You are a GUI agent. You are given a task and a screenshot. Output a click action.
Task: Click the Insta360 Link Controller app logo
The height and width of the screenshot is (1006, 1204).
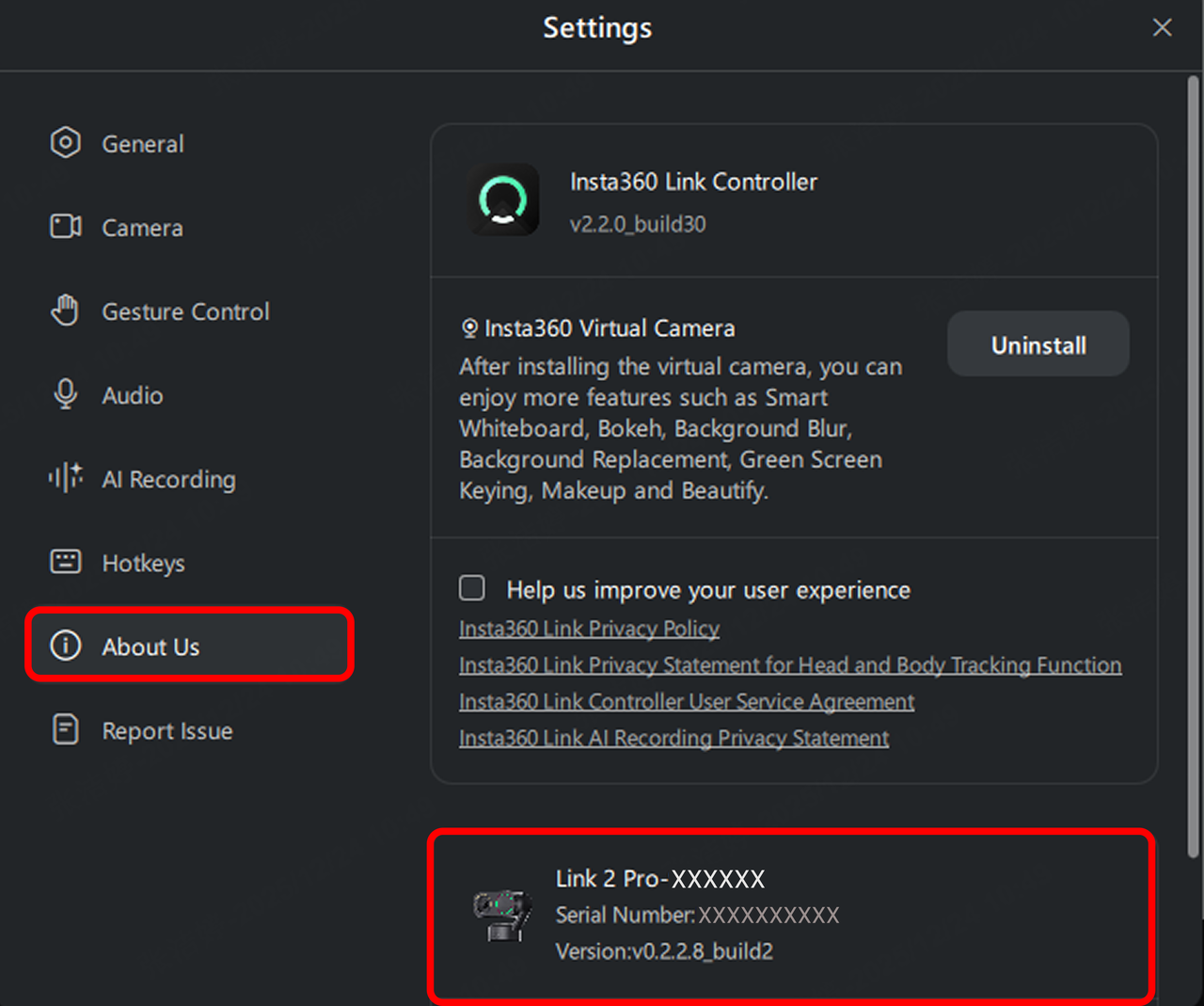point(503,200)
